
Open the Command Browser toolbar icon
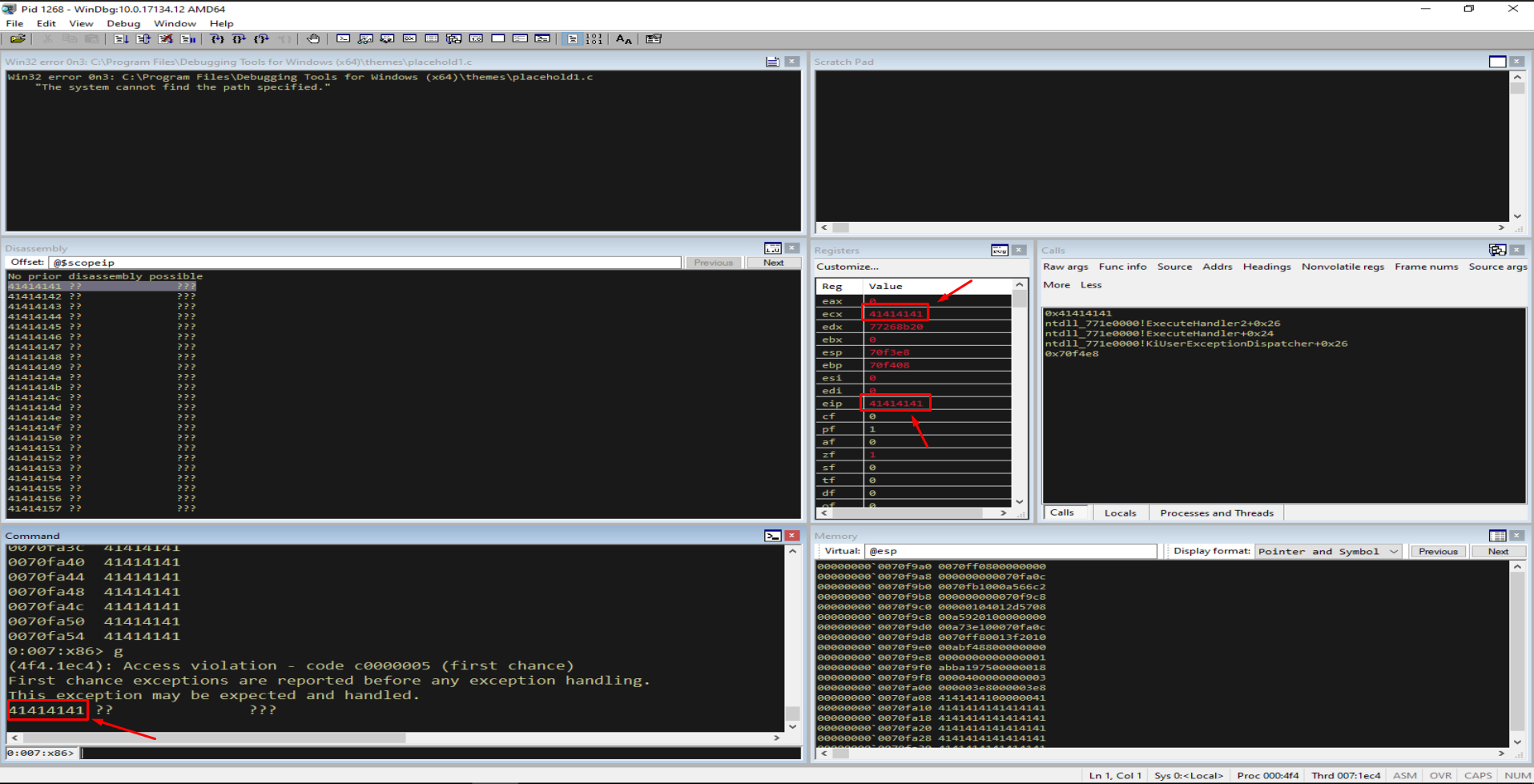[x=542, y=38]
